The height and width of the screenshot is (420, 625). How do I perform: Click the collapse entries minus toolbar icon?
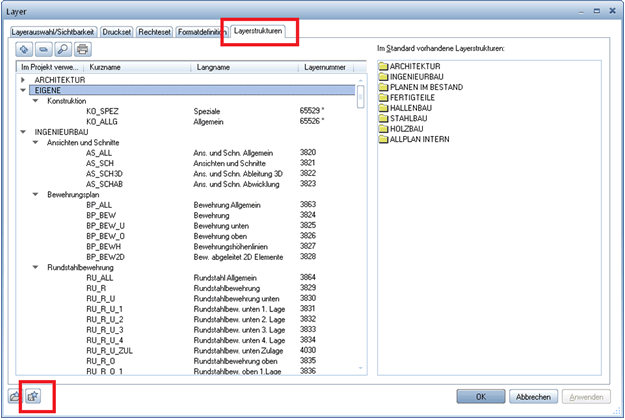click(43, 49)
